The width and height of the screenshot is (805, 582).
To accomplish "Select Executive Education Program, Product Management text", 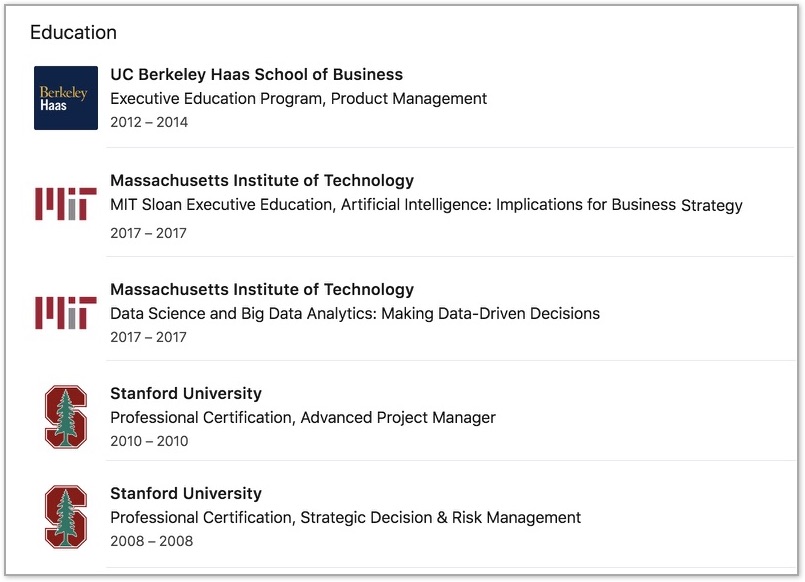I will tap(298, 99).
